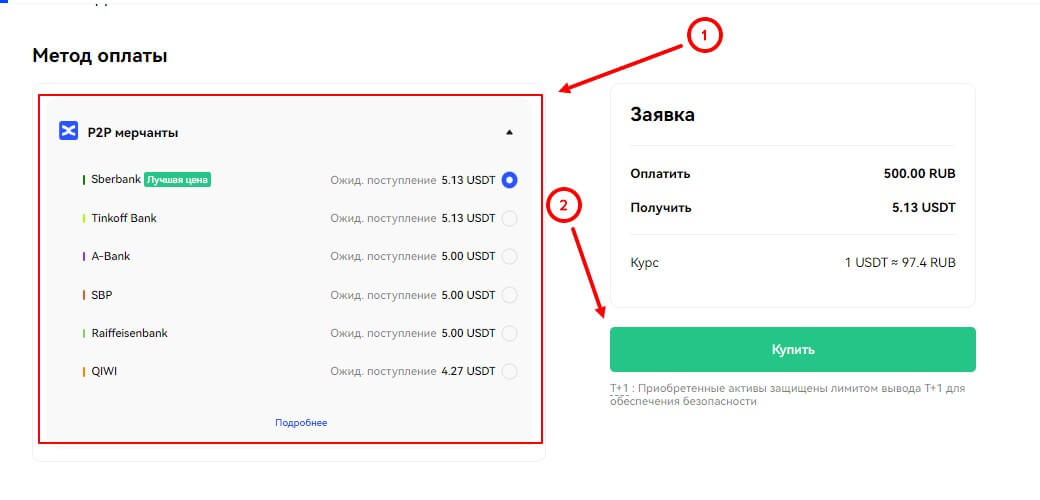
Task: Click the blue P2P merchants logo icon
Action: click(x=68, y=132)
